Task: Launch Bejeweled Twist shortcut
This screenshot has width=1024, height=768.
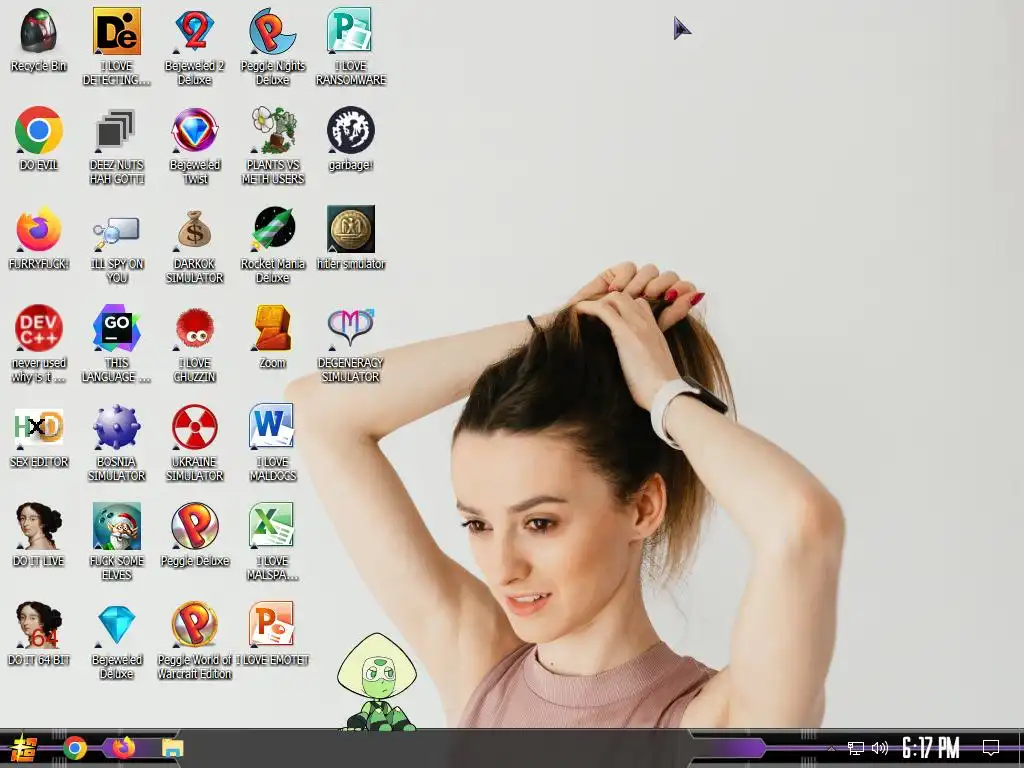Action: (195, 130)
